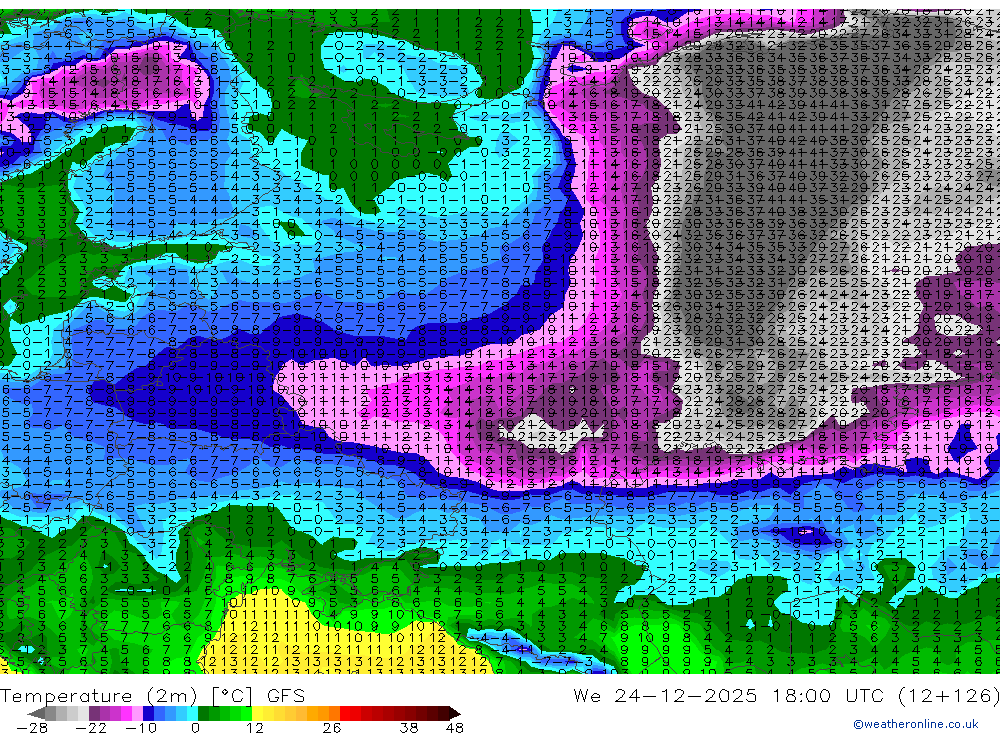Click the '38' legend label

coord(408,727)
